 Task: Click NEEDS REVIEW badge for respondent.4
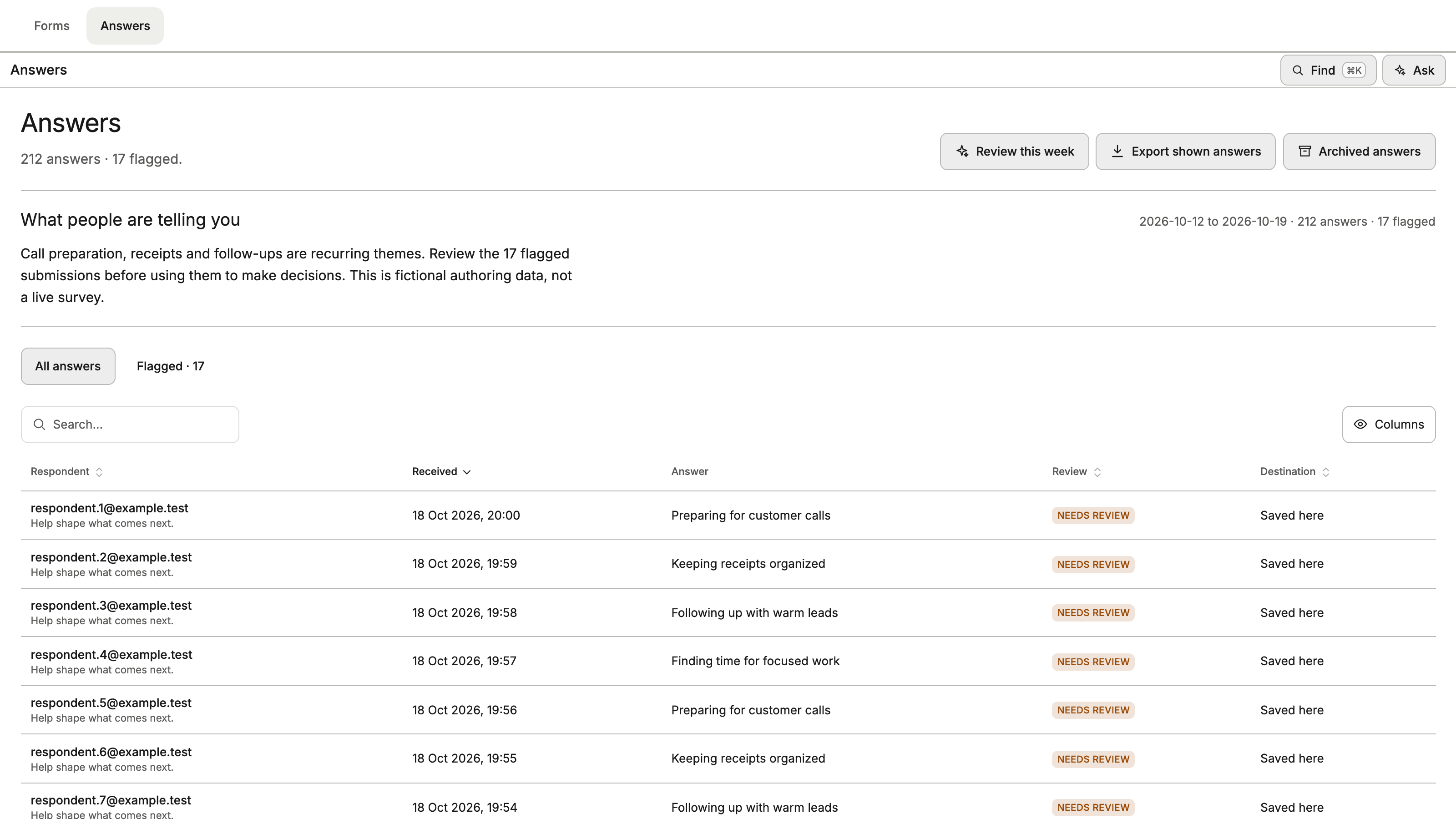tap(1093, 661)
